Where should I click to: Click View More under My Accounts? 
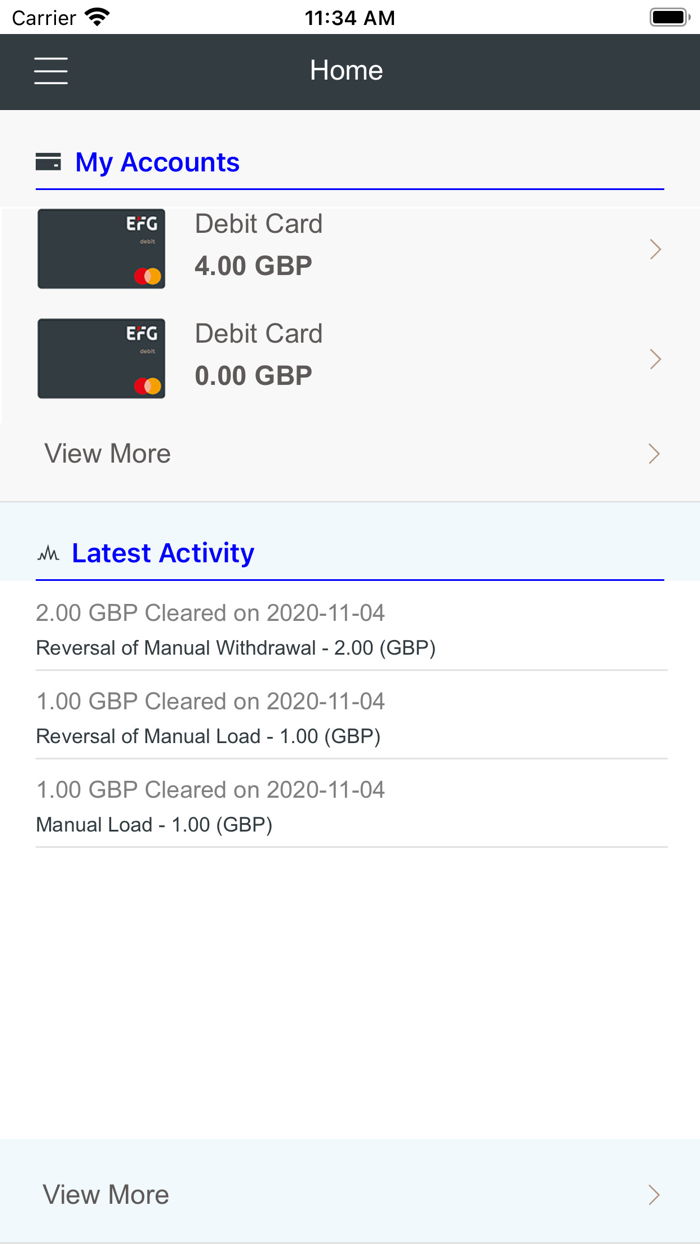(106, 453)
